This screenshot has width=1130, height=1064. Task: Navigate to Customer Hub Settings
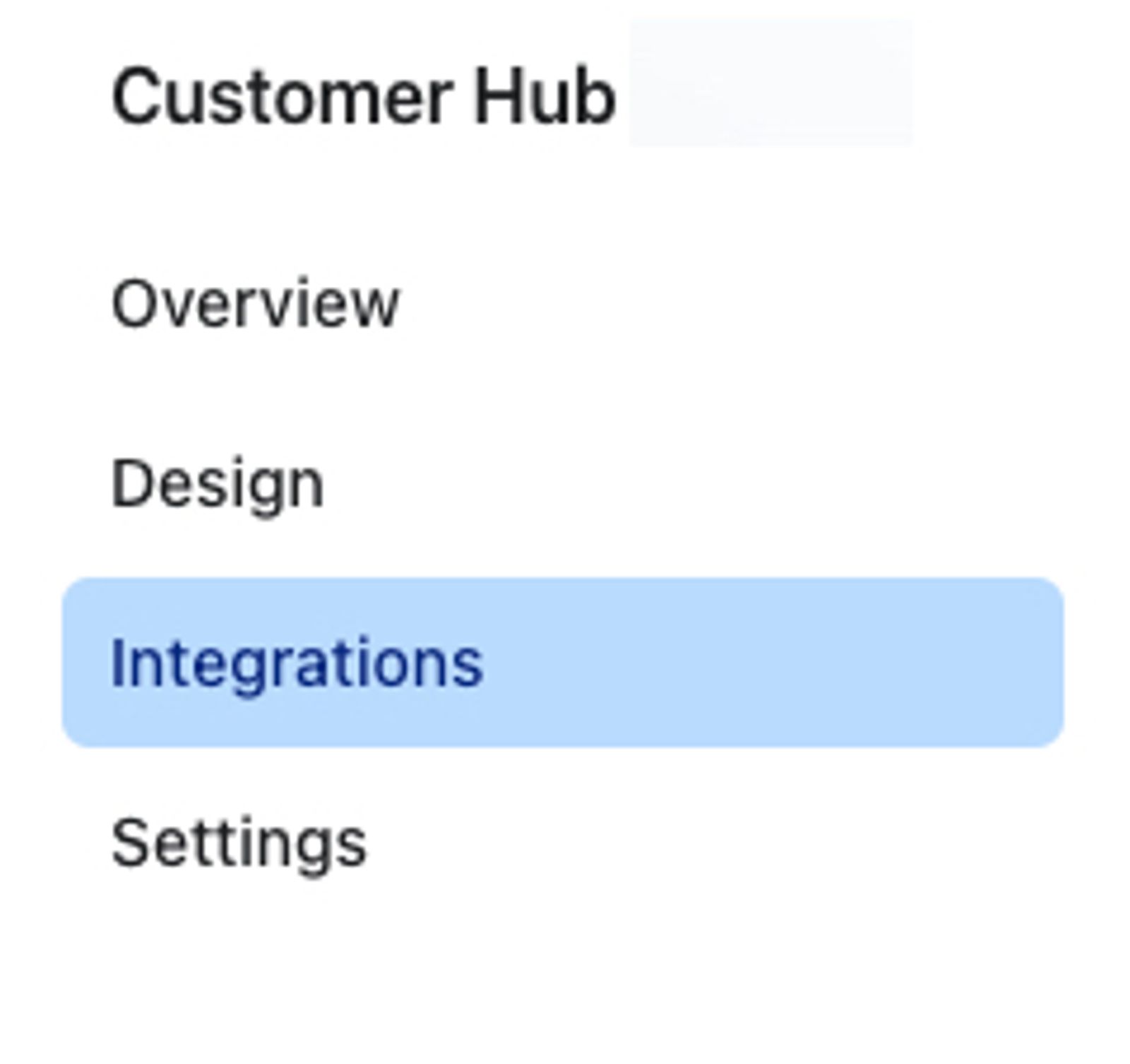[x=239, y=844]
